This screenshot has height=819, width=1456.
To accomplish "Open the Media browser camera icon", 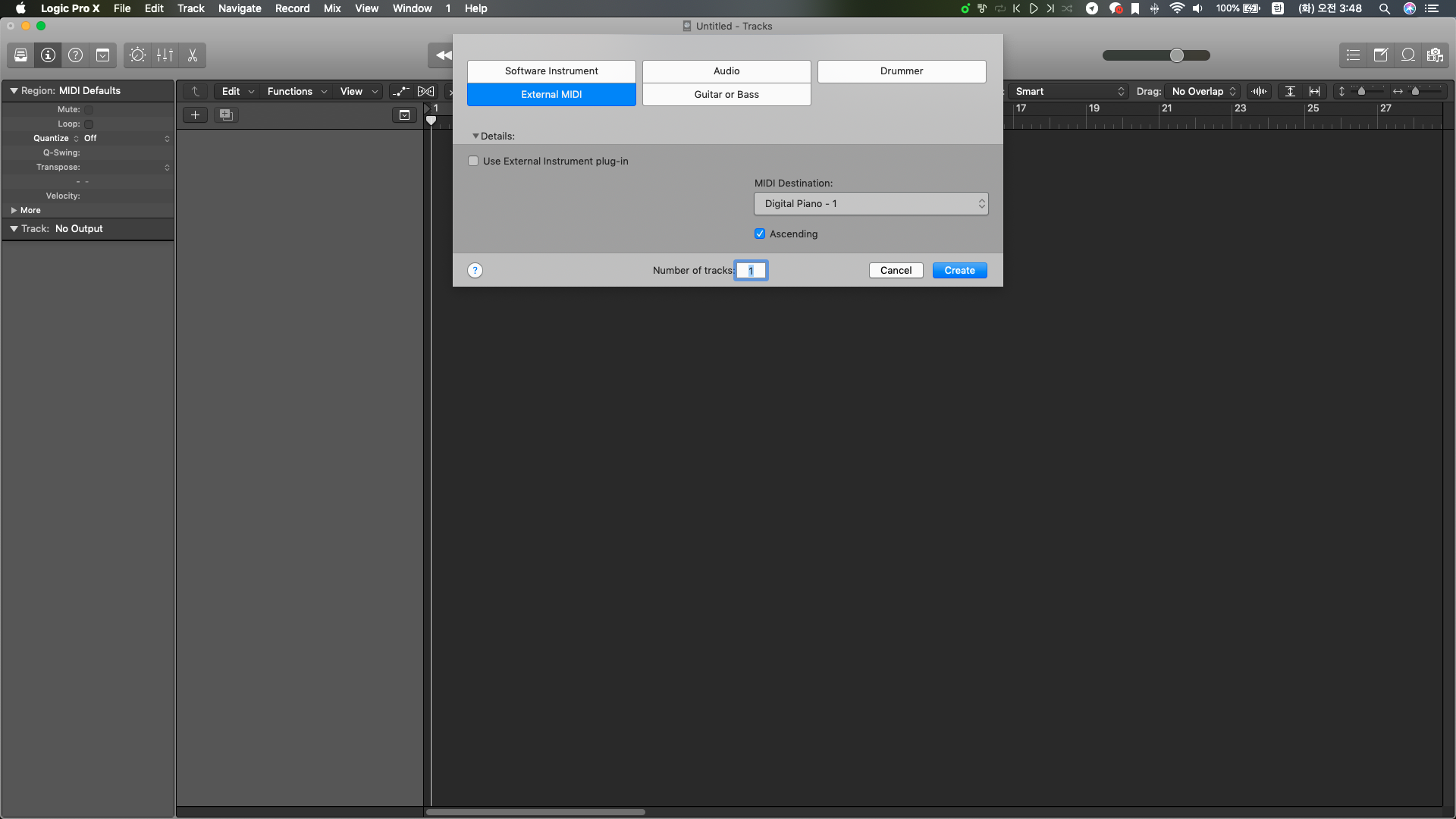I will (x=1435, y=55).
